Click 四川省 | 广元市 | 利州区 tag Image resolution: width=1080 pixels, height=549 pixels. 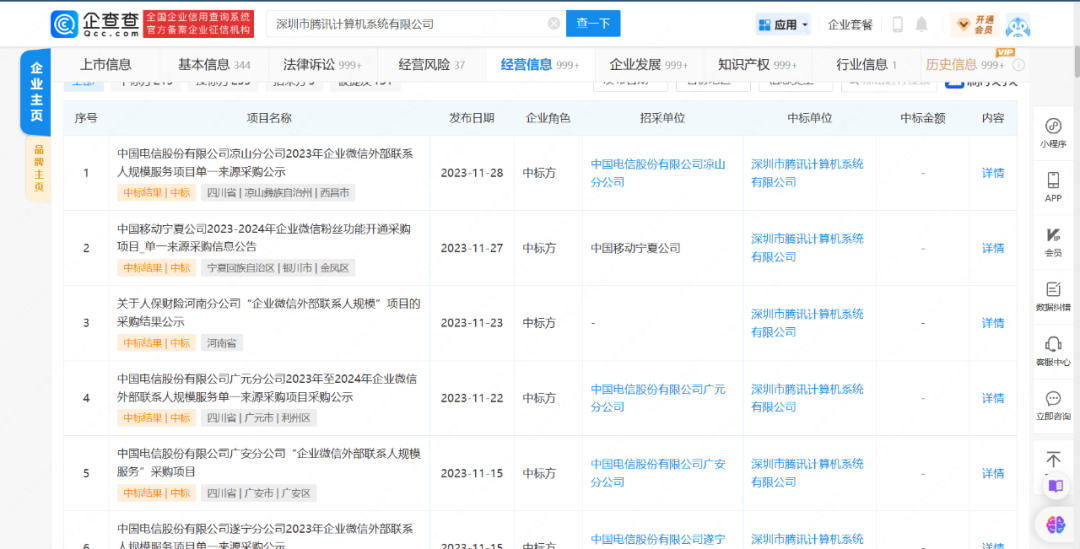tap(259, 418)
